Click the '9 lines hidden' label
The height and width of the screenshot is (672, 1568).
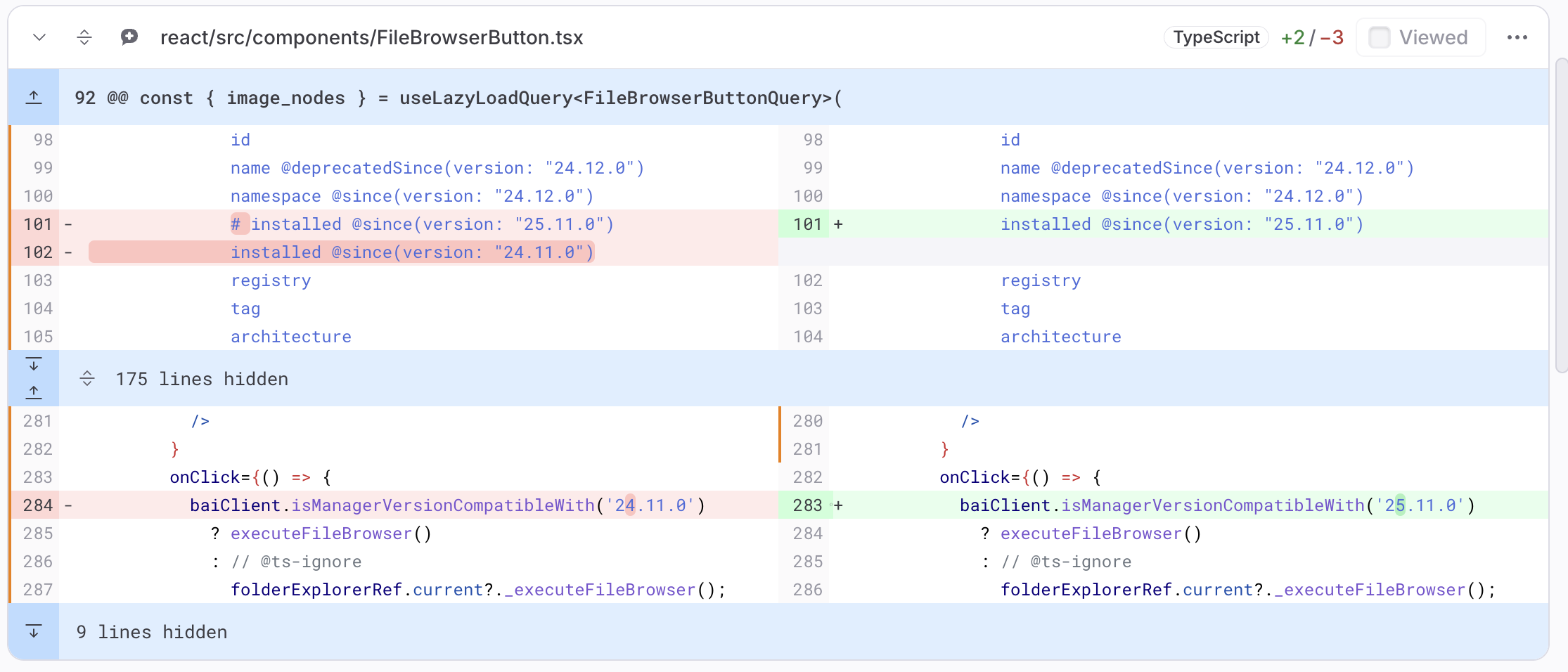click(x=152, y=632)
